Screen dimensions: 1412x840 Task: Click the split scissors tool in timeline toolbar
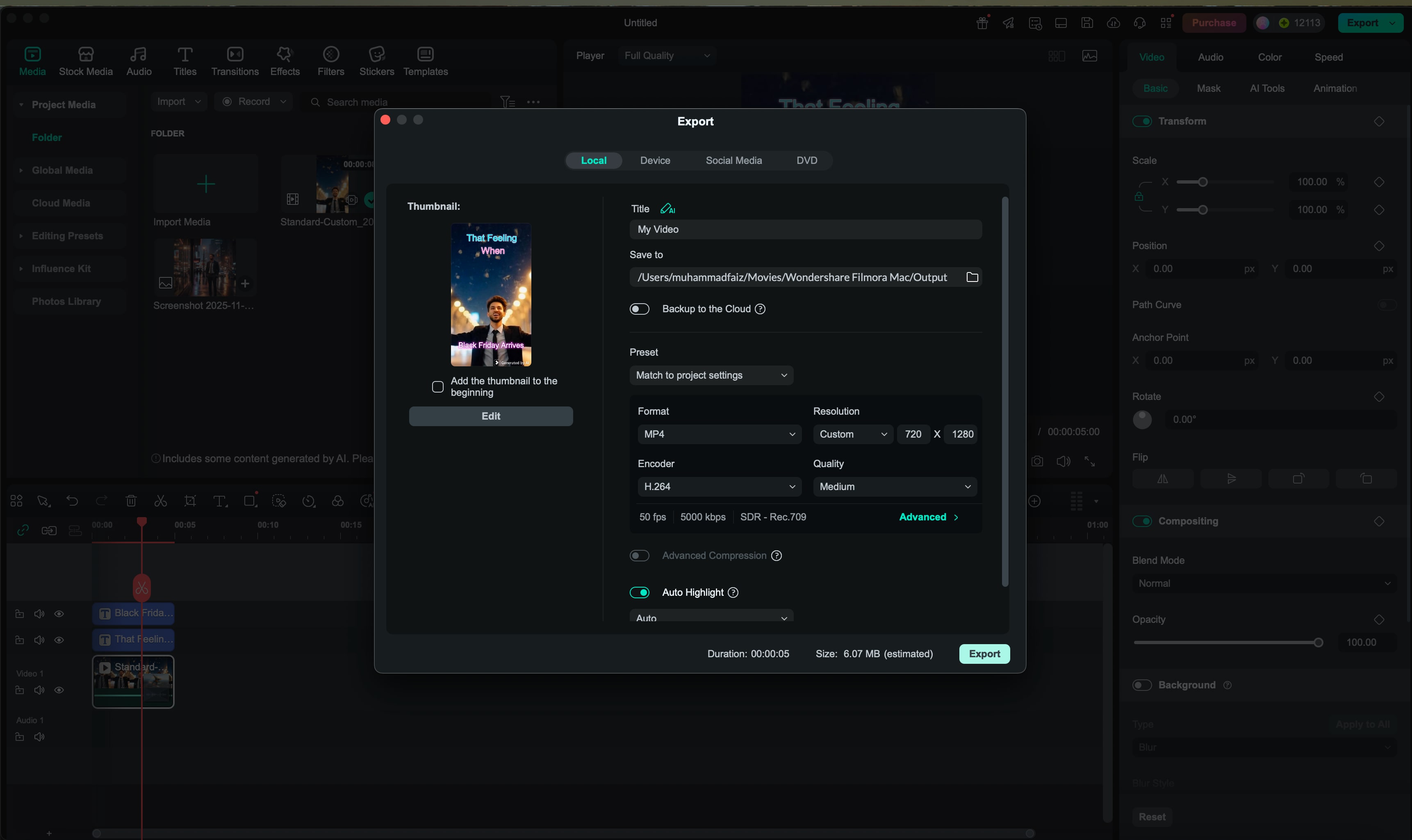(x=161, y=501)
